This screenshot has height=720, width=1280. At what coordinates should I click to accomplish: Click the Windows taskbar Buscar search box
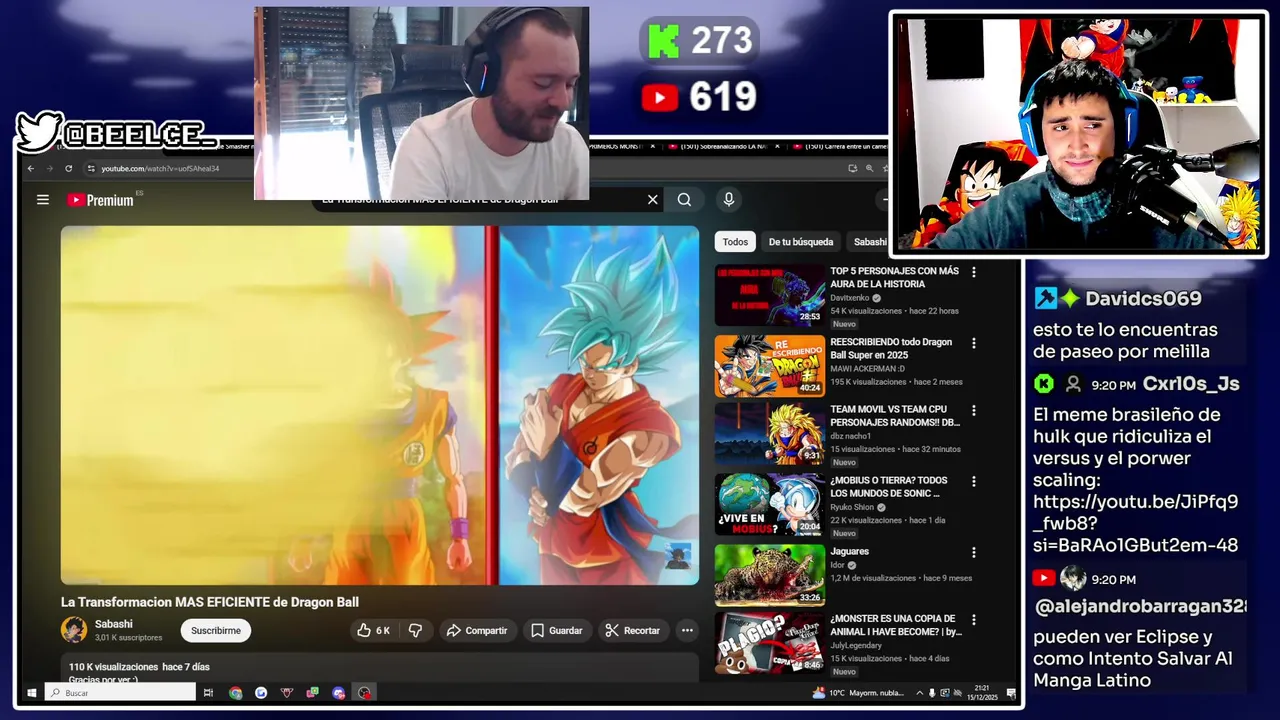pyautogui.click(x=120, y=693)
